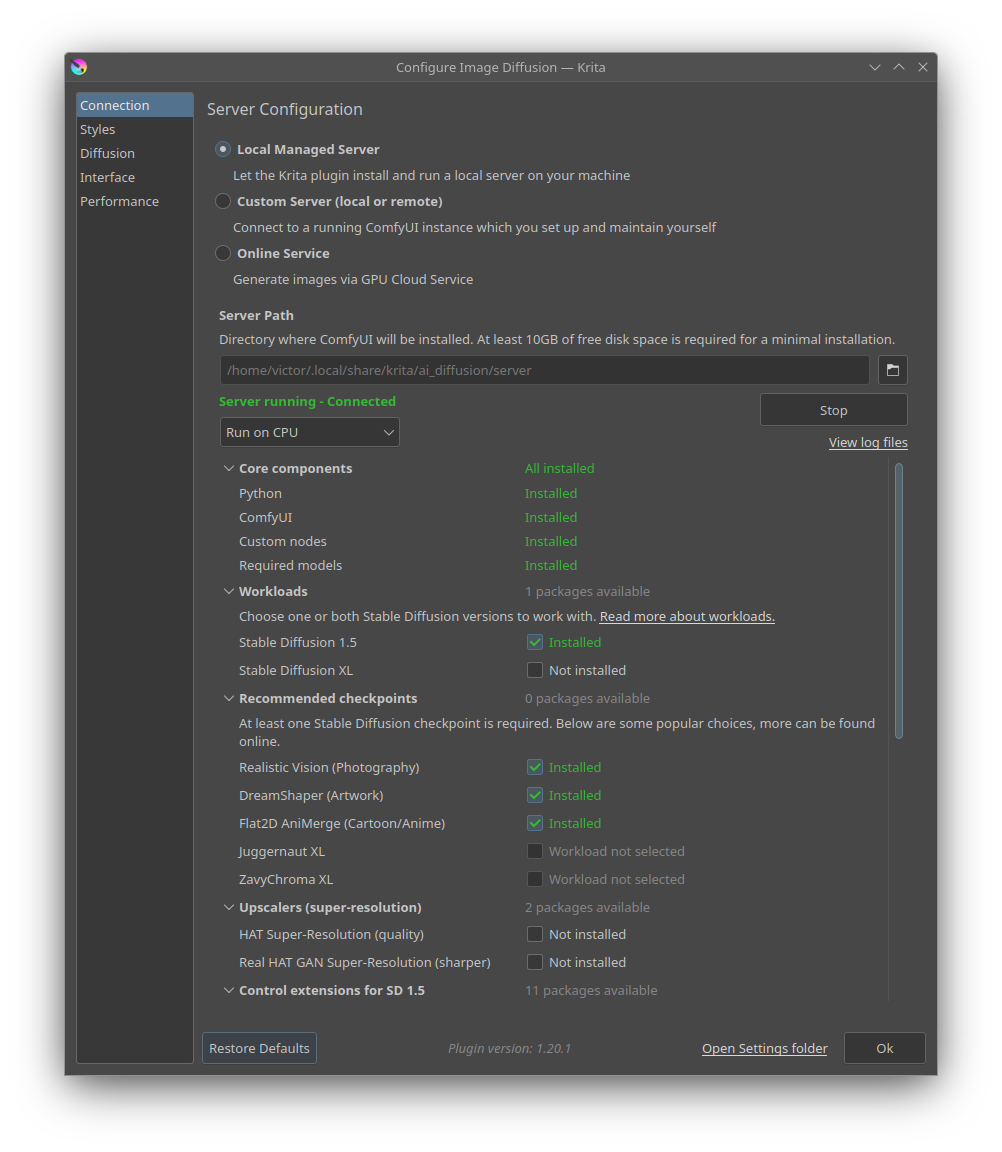Click the Required models component row
Image resolution: width=1002 pixels, height=1152 pixels.
pos(408,566)
